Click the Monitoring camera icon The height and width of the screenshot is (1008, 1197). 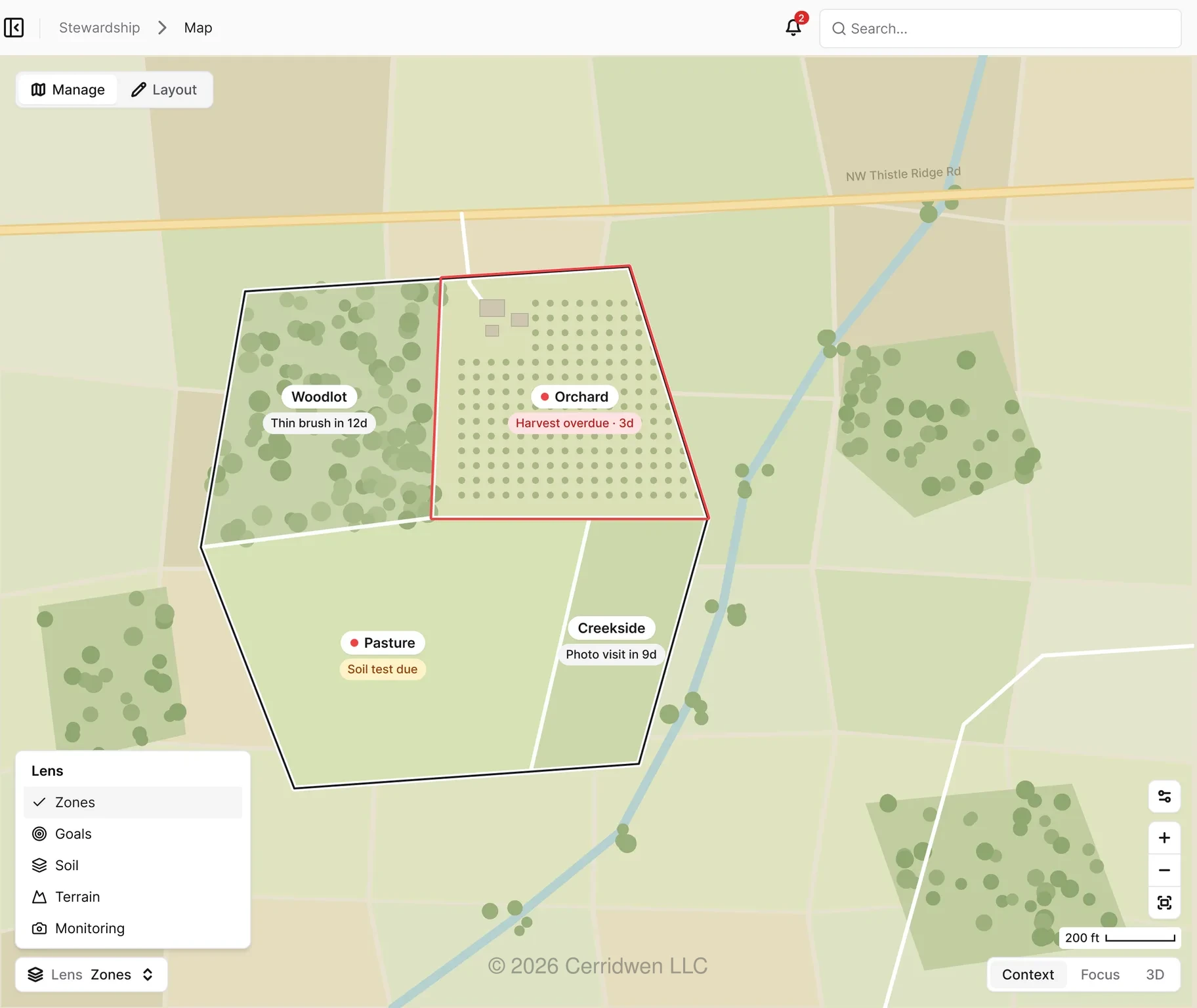tap(39, 928)
